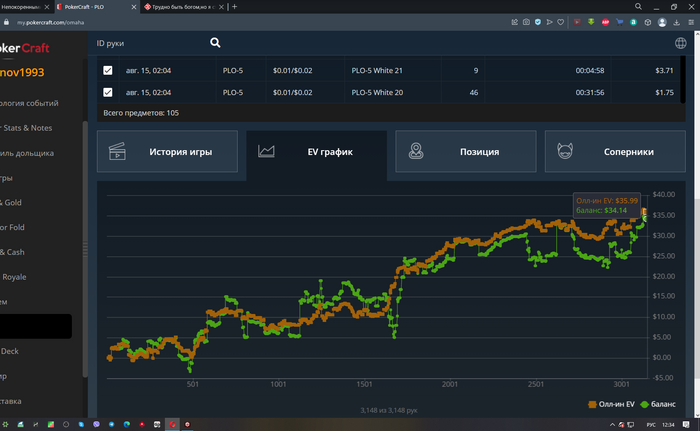Viewport: 700px width, 431px height.
Task: Open the language globe icon
Action: [680, 43]
